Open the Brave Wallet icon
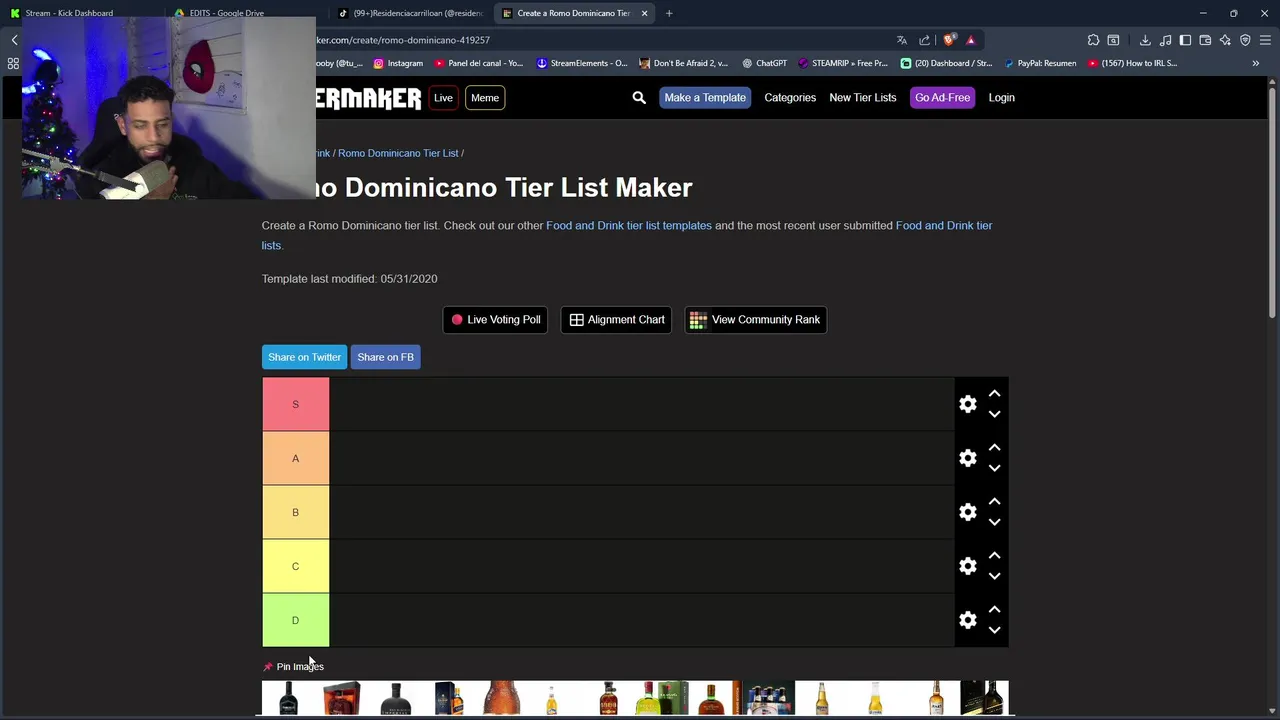Viewport: 1280px width, 720px height. click(1205, 40)
